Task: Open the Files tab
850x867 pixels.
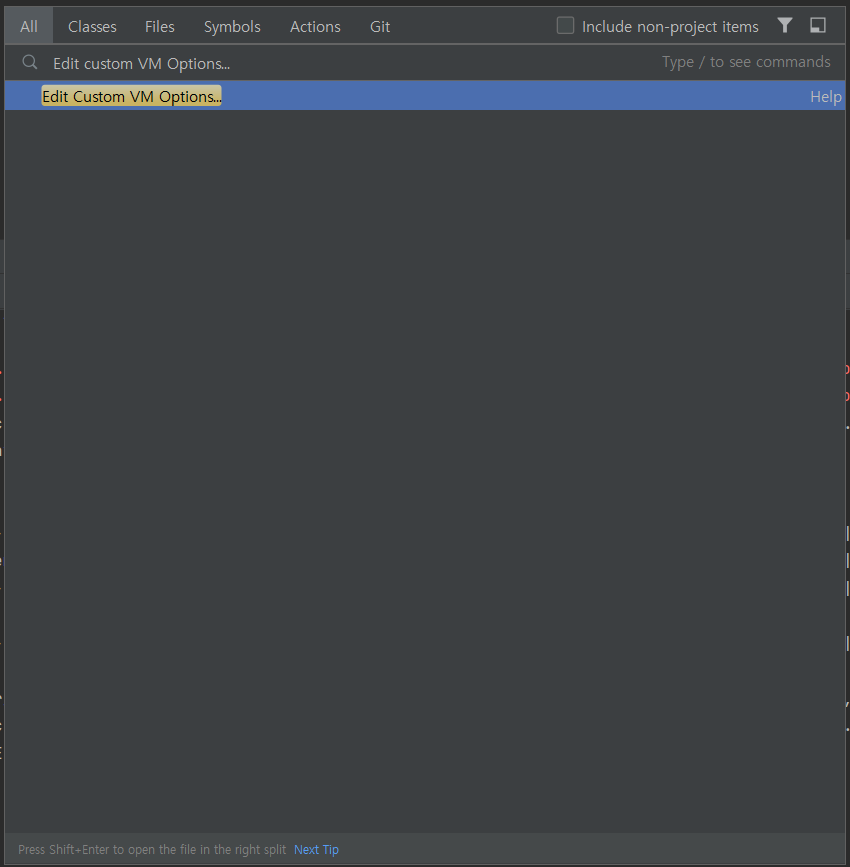Action: (x=159, y=26)
